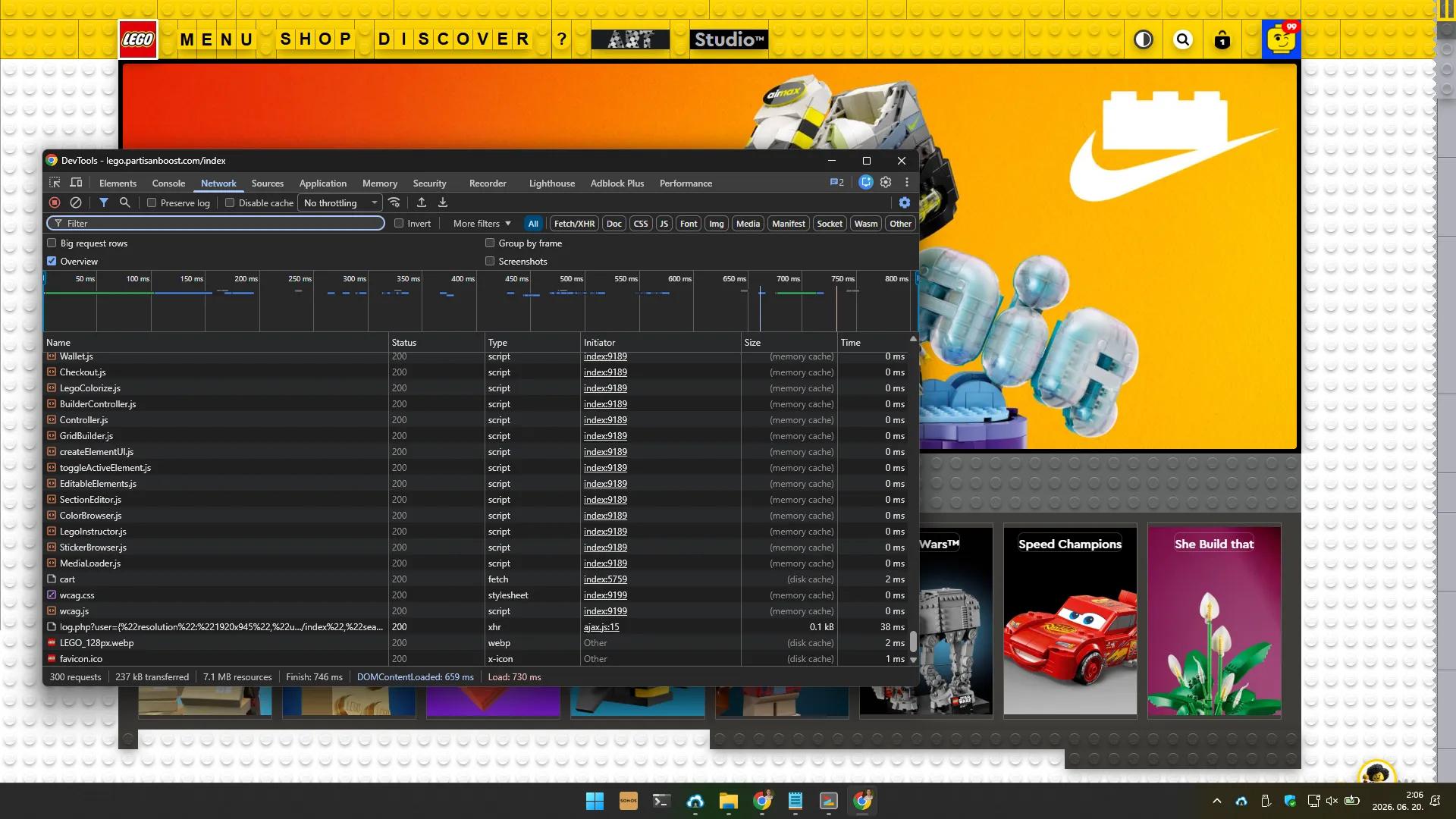
Task: Toggle the contrast mode icon on LEGO site
Action: click(x=1144, y=39)
